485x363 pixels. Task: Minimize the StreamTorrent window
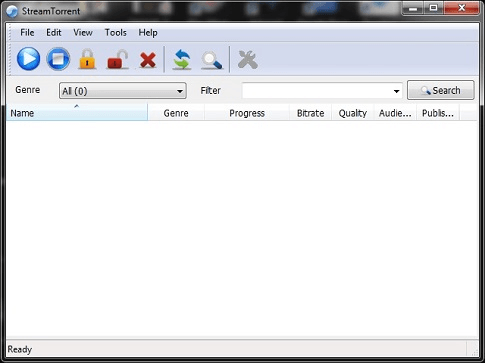point(413,8)
